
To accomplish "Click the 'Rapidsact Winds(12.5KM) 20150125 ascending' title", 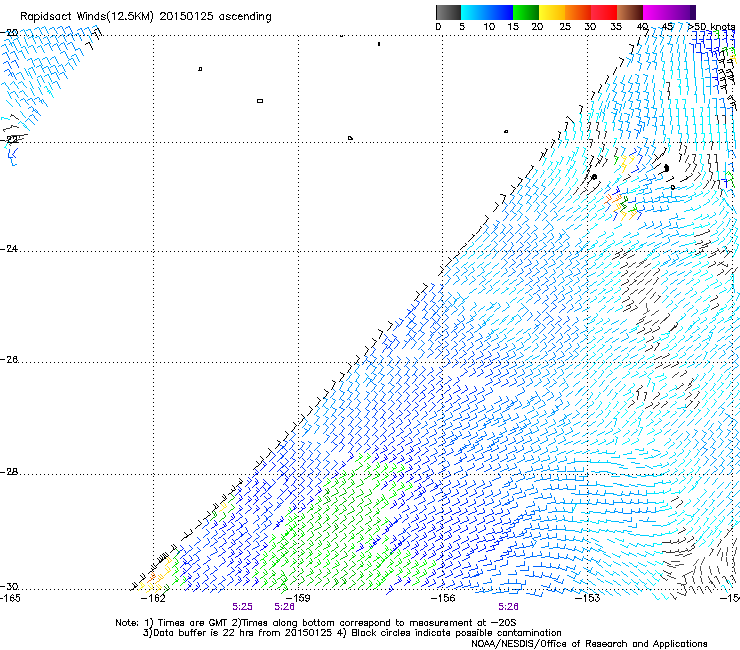I will click(x=146, y=17).
